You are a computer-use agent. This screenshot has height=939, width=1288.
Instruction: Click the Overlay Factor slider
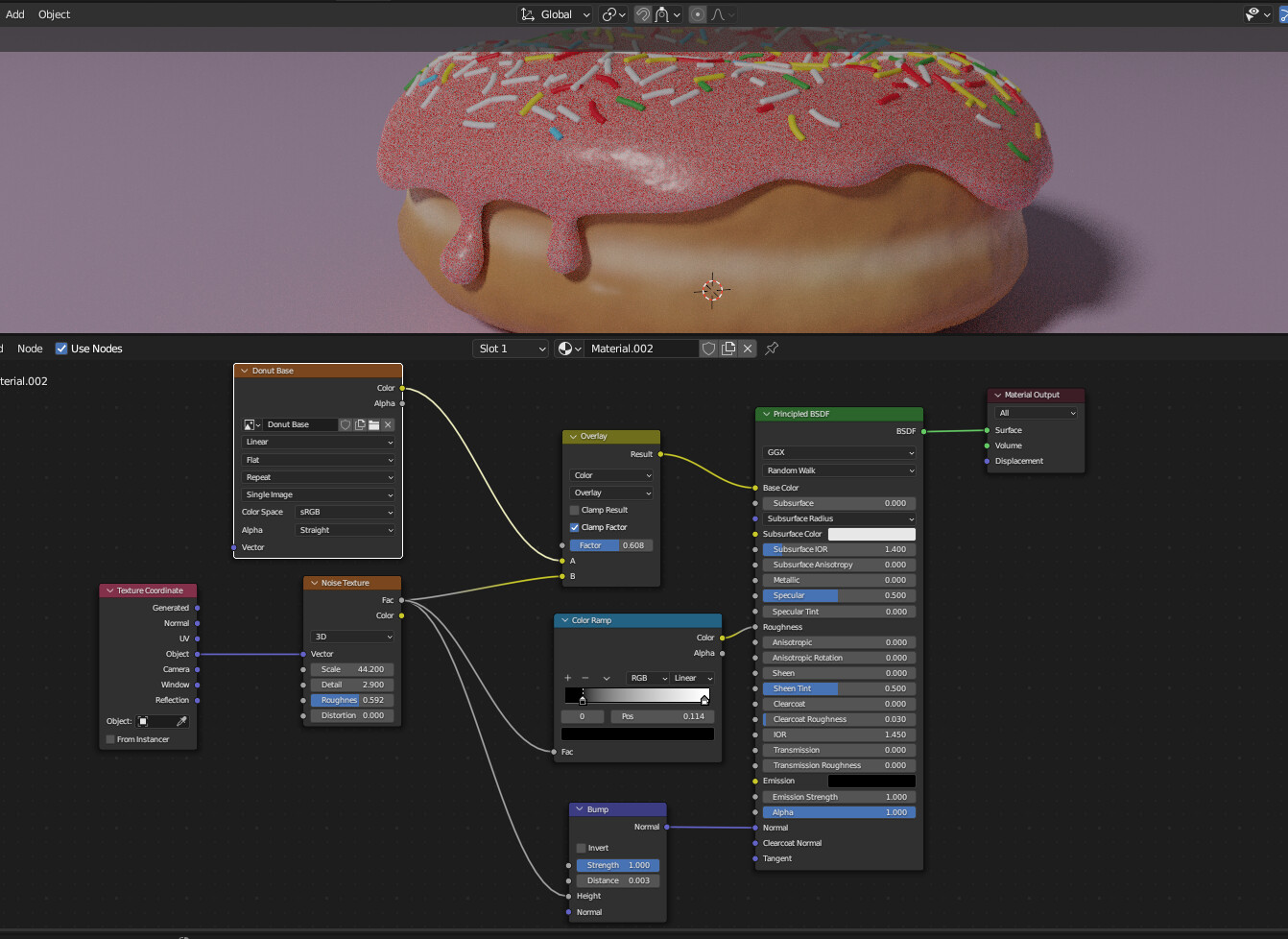pyautogui.click(x=611, y=545)
